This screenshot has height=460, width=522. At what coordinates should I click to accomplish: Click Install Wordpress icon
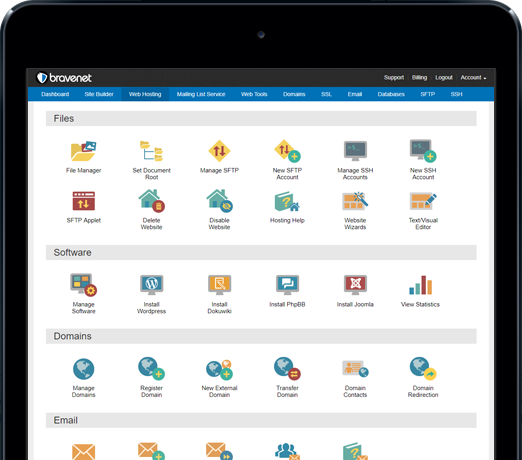pyautogui.click(x=151, y=285)
